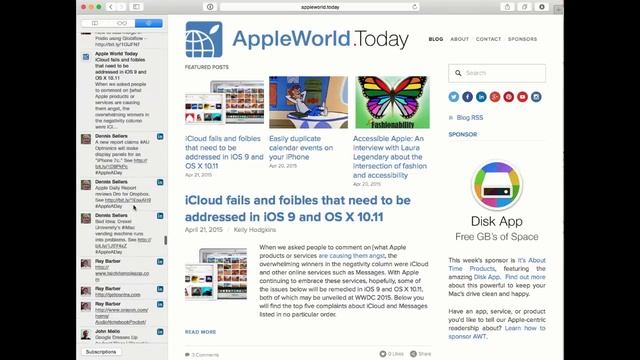The image size is (640, 360).
Task: Open 'Find out more' sponsor link
Action: pos(525,277)
